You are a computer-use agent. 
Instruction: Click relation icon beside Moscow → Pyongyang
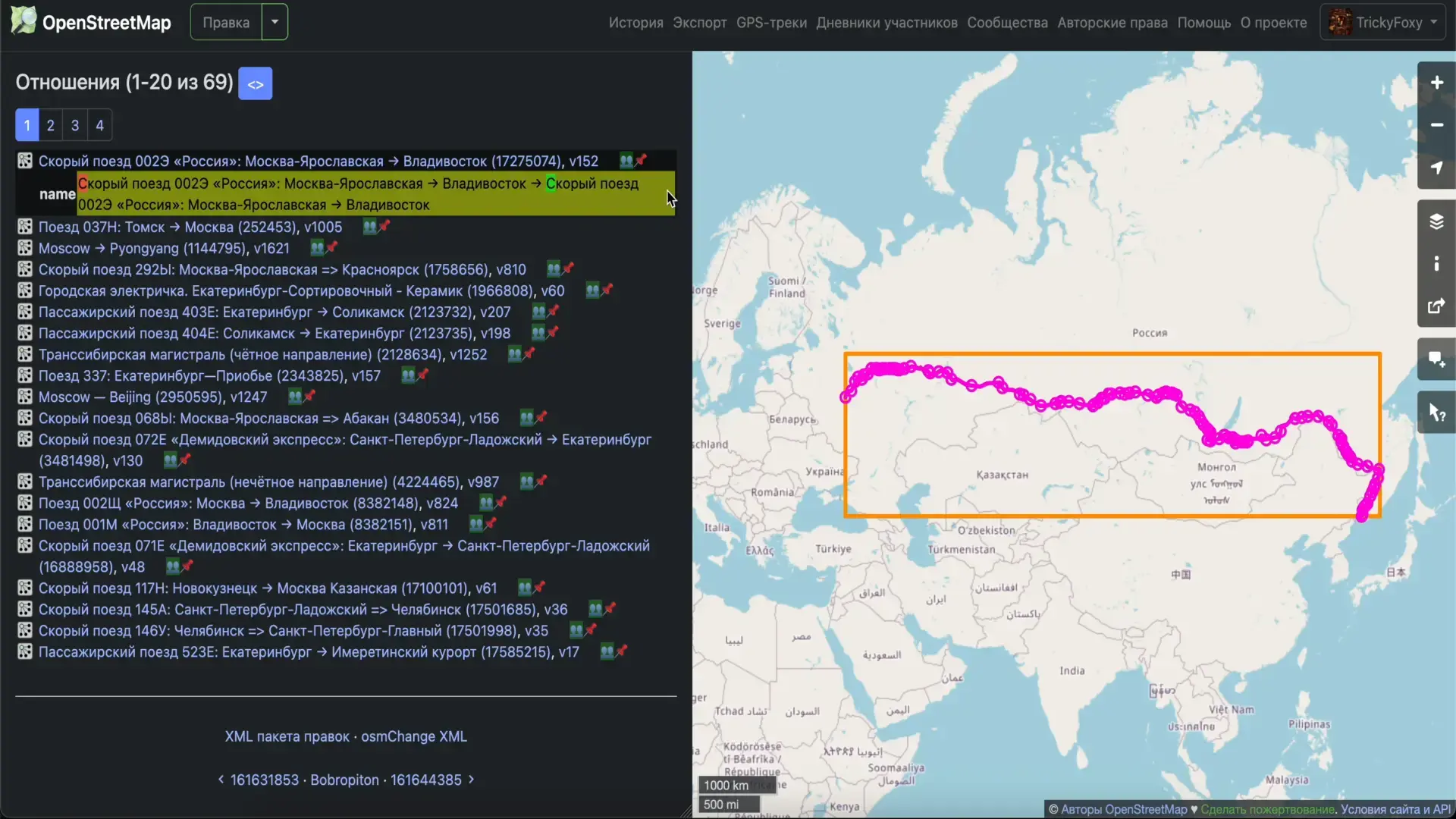pos(25,248)
